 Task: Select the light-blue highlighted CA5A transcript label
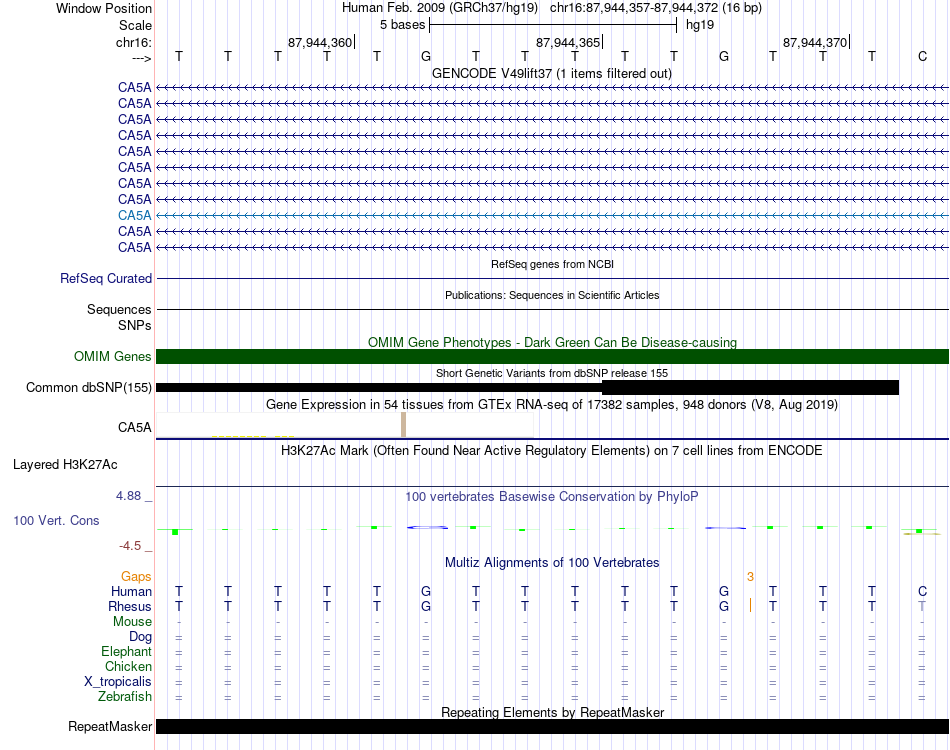tap(135, 215)
